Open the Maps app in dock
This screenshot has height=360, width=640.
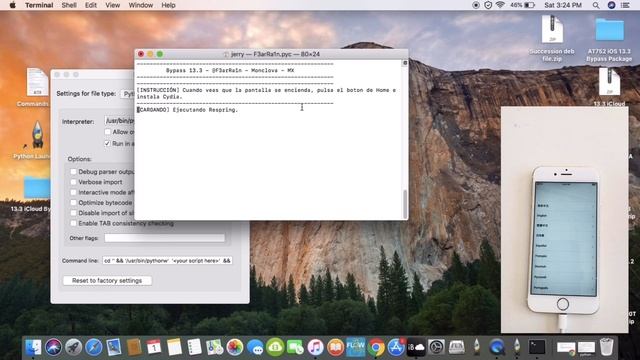214,347
